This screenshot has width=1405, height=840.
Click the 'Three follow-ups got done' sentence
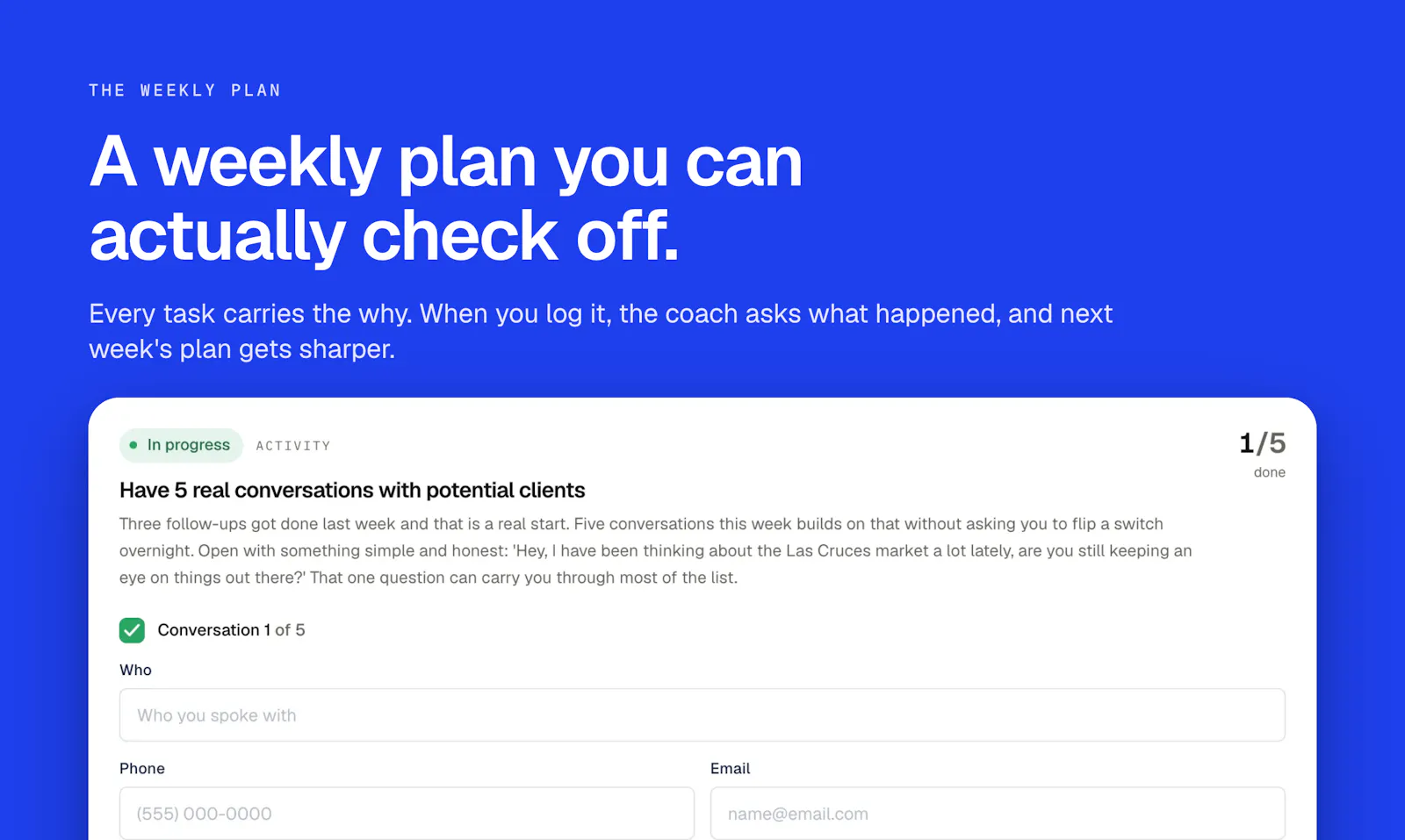(x=344, y=524)
